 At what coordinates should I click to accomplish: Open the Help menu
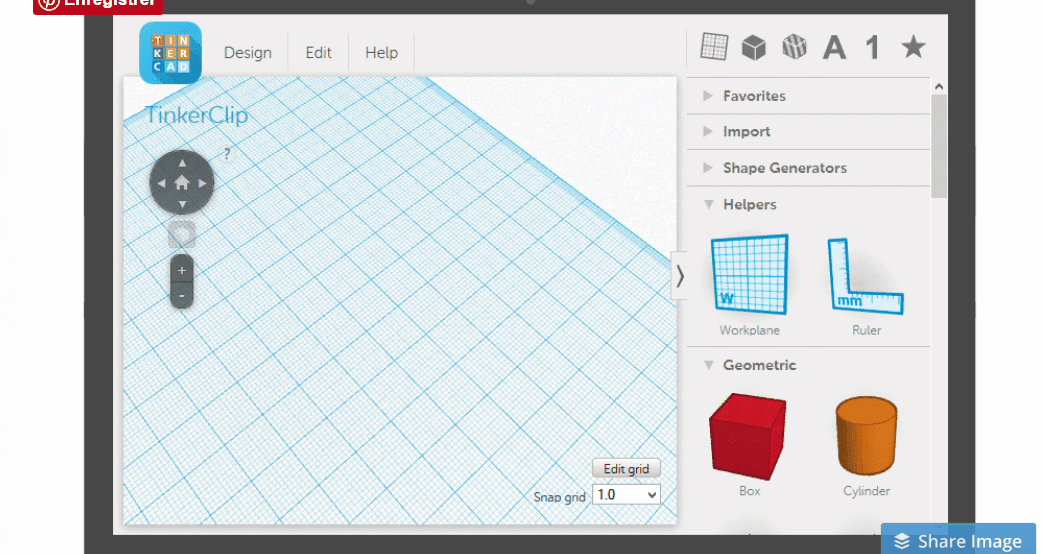click(381, 53)
